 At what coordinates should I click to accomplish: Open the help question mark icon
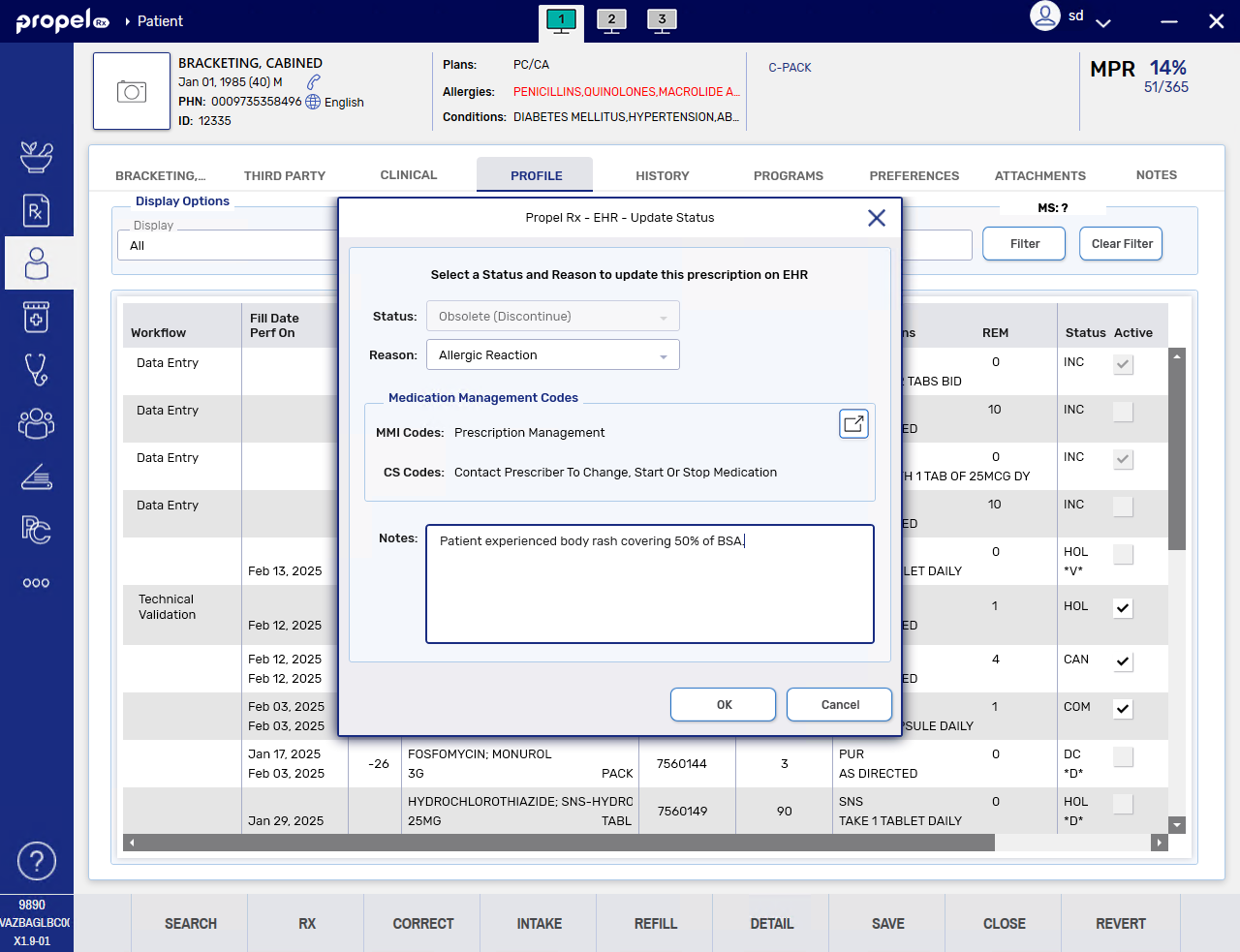(36, 861)
